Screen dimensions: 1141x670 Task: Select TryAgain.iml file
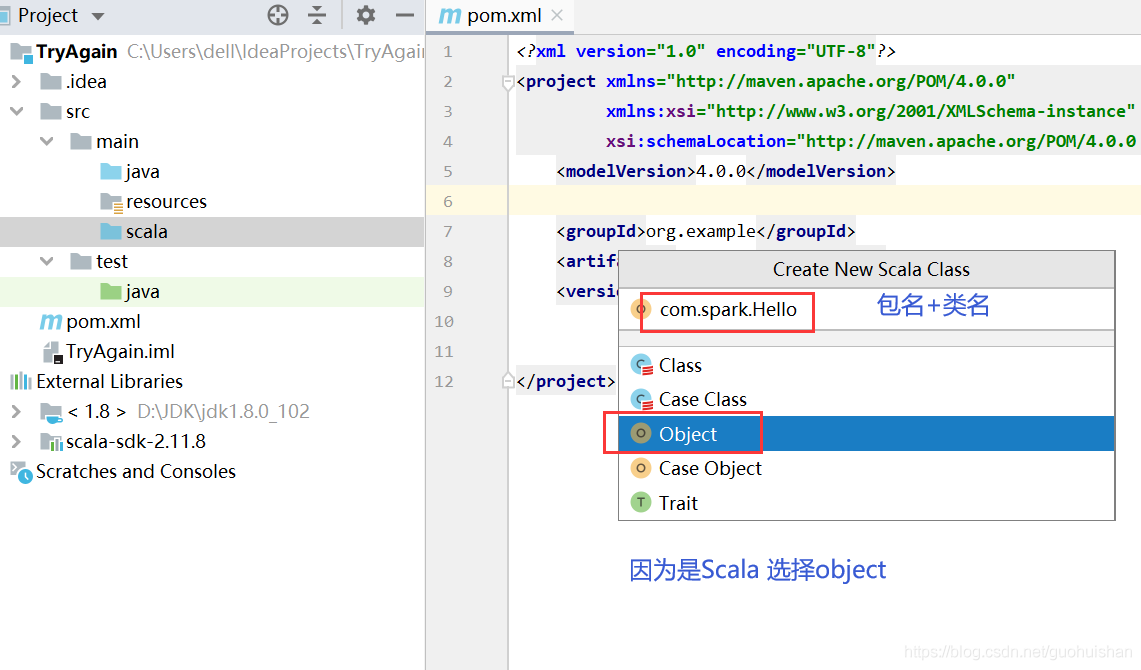click(119, 352)
